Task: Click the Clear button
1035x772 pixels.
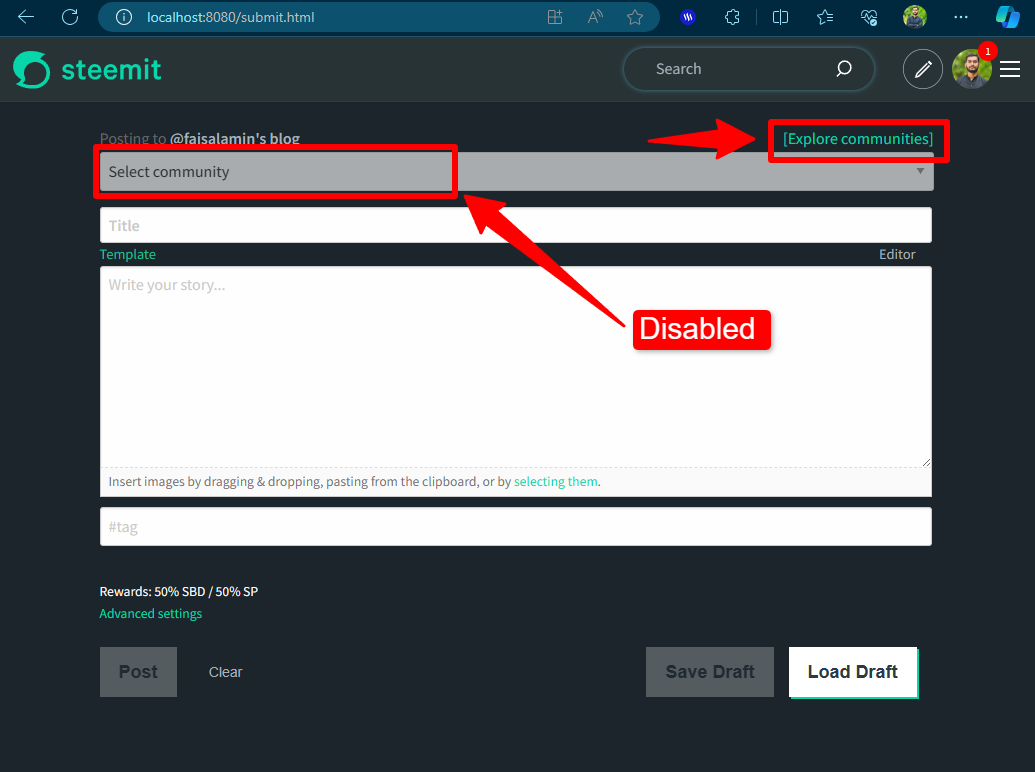Action: coord(225,672)
